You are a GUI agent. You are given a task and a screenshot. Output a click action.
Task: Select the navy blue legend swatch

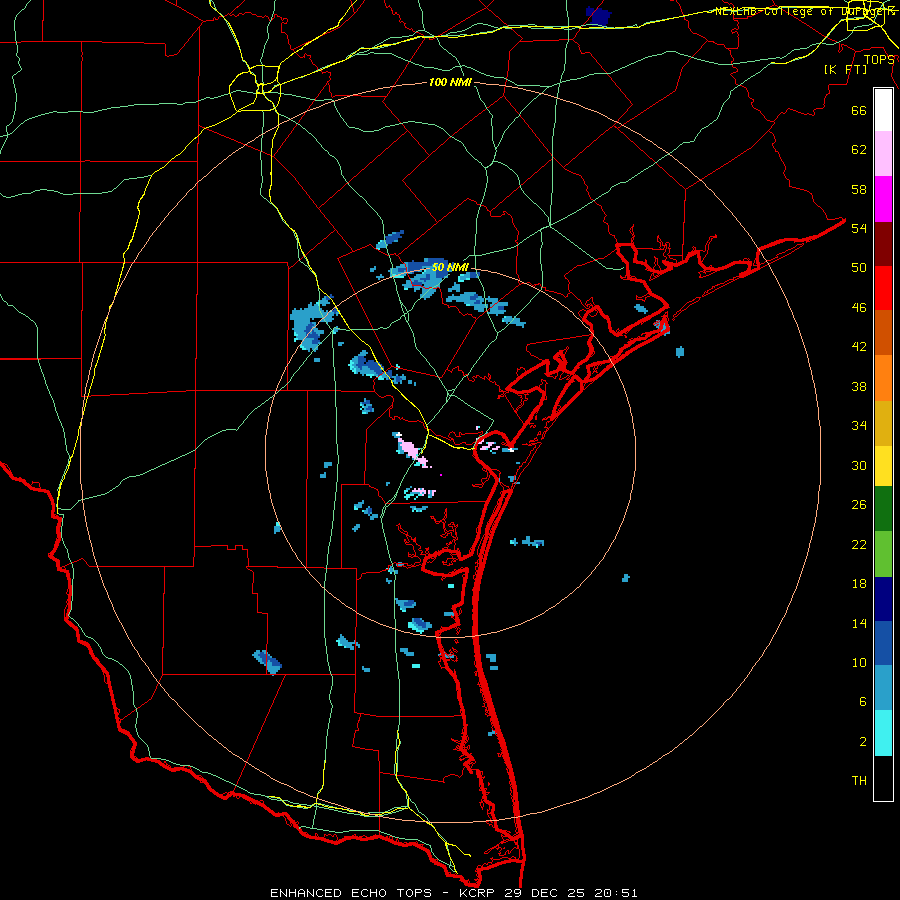883,599
